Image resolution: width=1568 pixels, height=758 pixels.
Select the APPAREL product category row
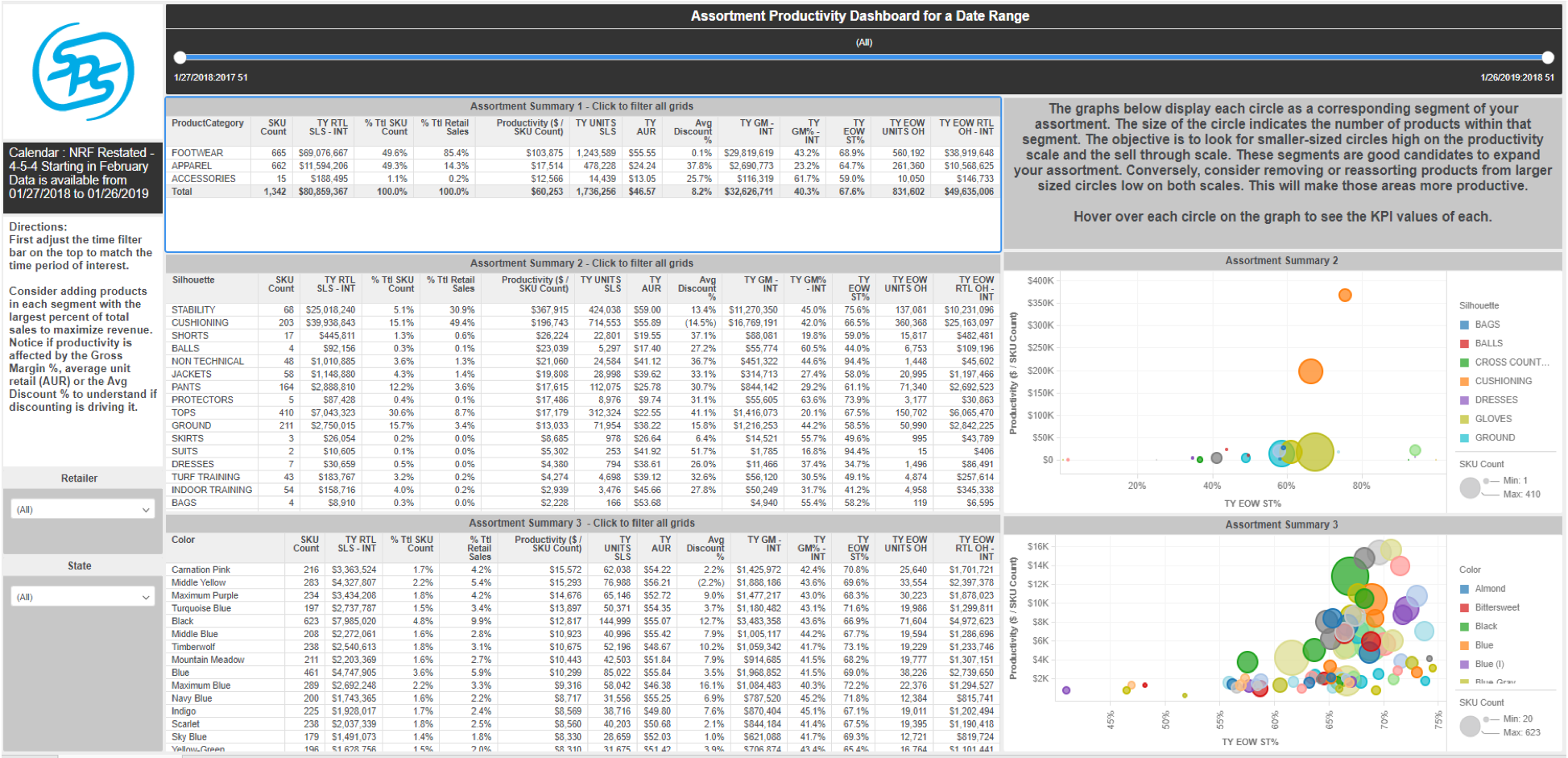coord(582,166)
